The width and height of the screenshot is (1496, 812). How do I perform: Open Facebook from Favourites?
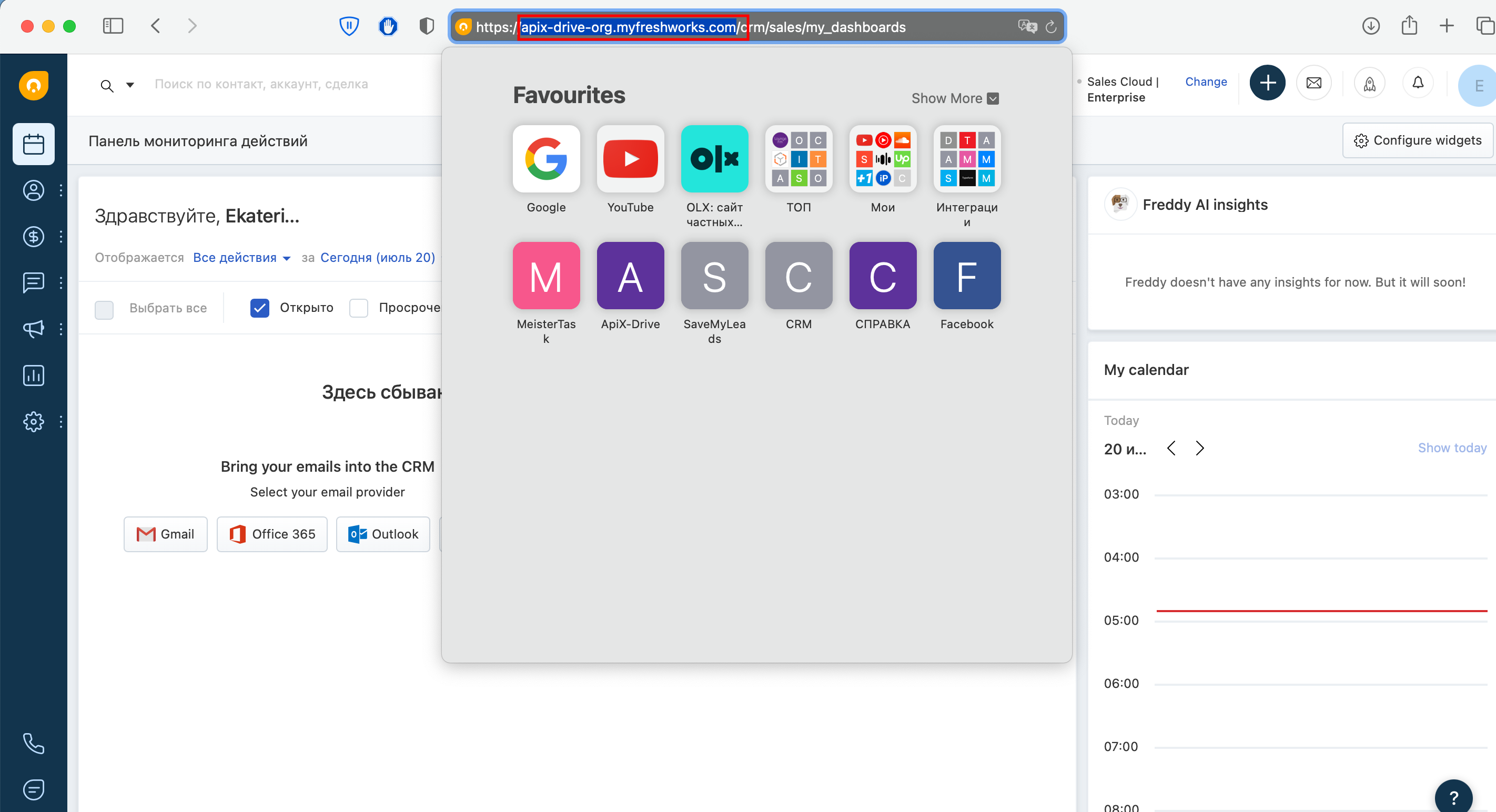(x=967, y=275)
